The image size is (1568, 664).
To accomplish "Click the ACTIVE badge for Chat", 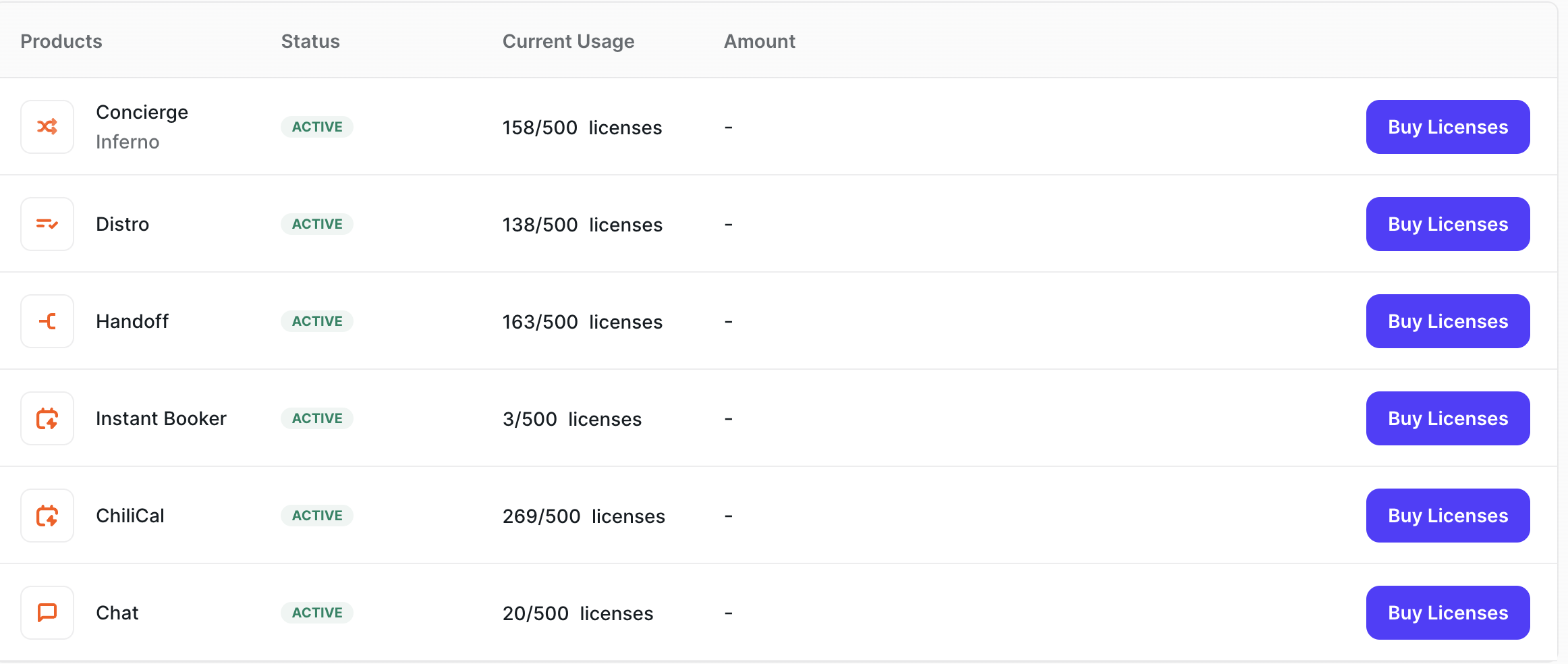I will click(x=317, y=613).
